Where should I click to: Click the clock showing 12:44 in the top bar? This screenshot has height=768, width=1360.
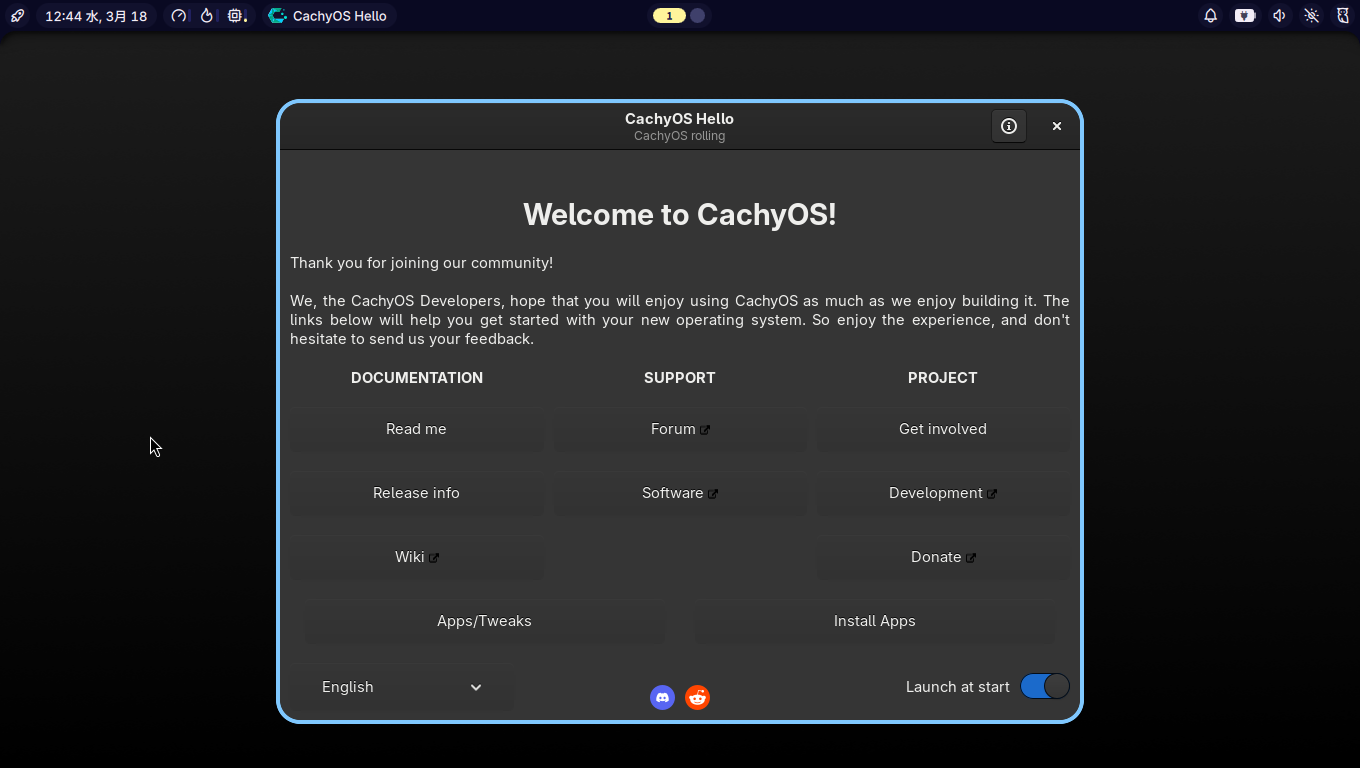[x=96, y=16]
